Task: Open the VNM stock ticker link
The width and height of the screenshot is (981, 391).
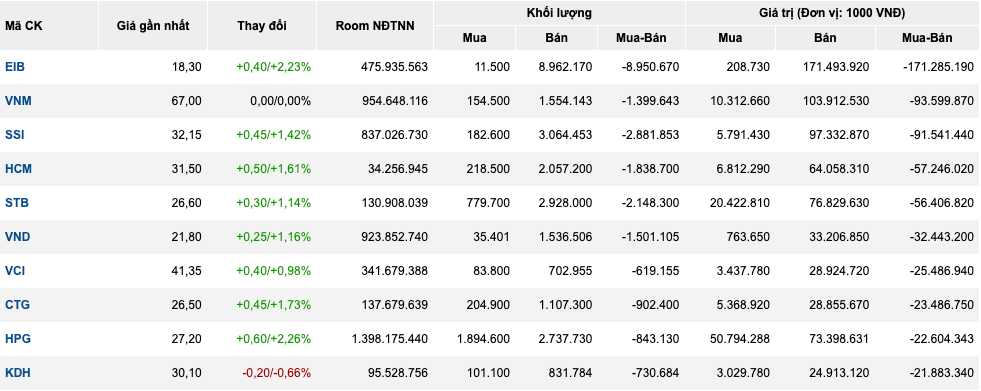Action: pos(18,101)
